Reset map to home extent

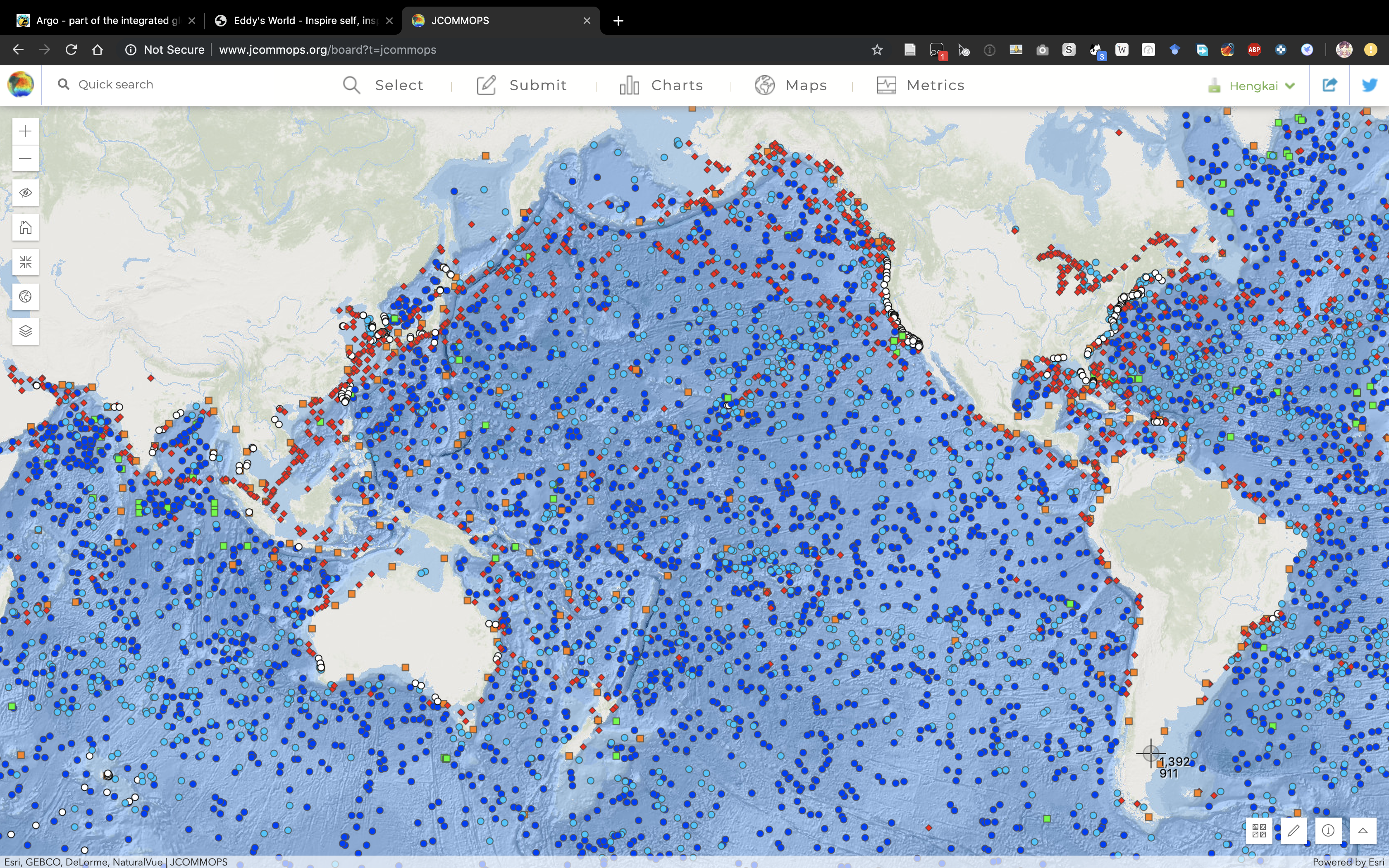25,227
